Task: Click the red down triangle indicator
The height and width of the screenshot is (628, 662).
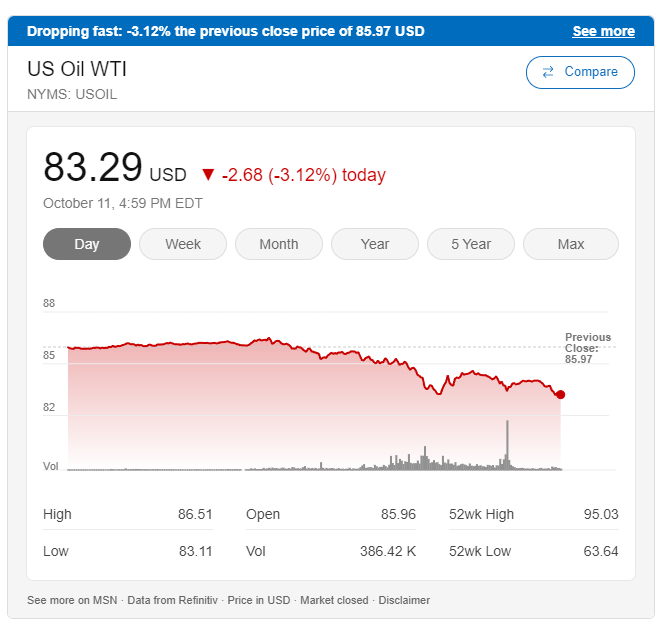Action: 208,175
